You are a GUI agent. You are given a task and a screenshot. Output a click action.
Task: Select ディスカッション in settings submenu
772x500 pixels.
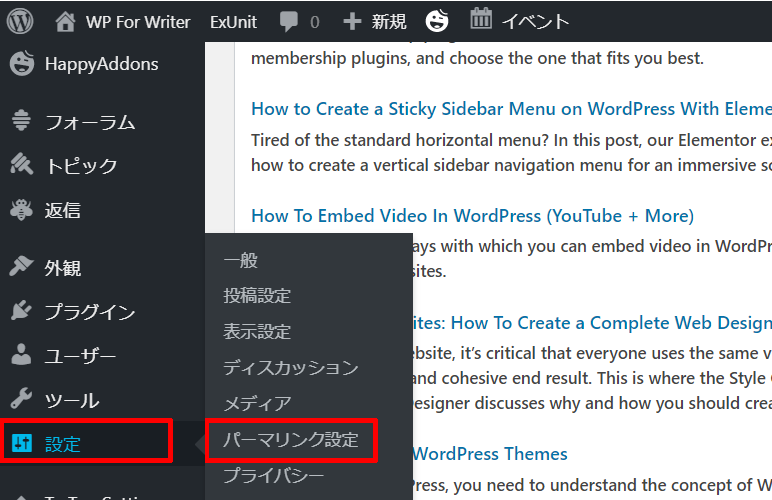[290, 367]
